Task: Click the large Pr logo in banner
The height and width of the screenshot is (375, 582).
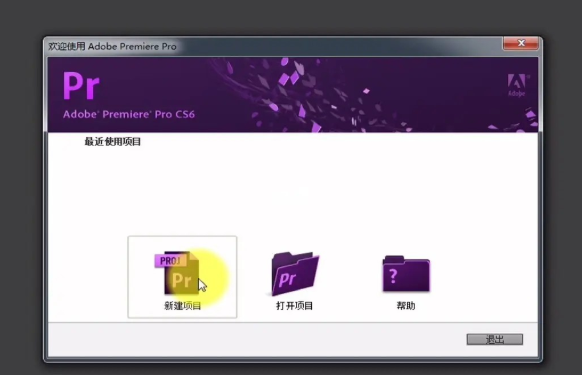Action: pyautogui.click(x=81, y=86)
